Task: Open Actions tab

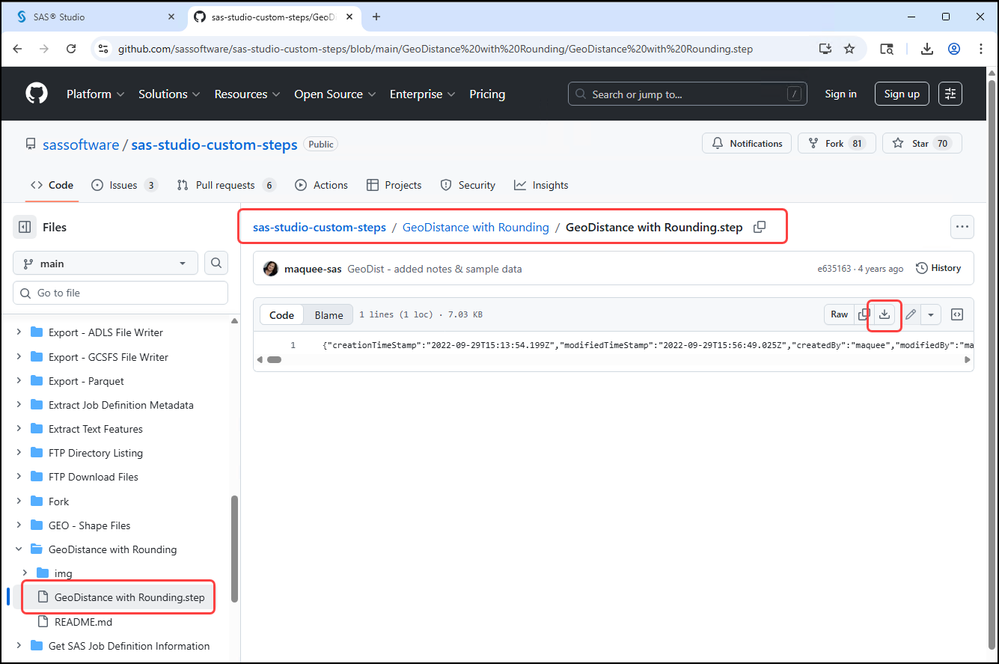Action: click(321, 185)
